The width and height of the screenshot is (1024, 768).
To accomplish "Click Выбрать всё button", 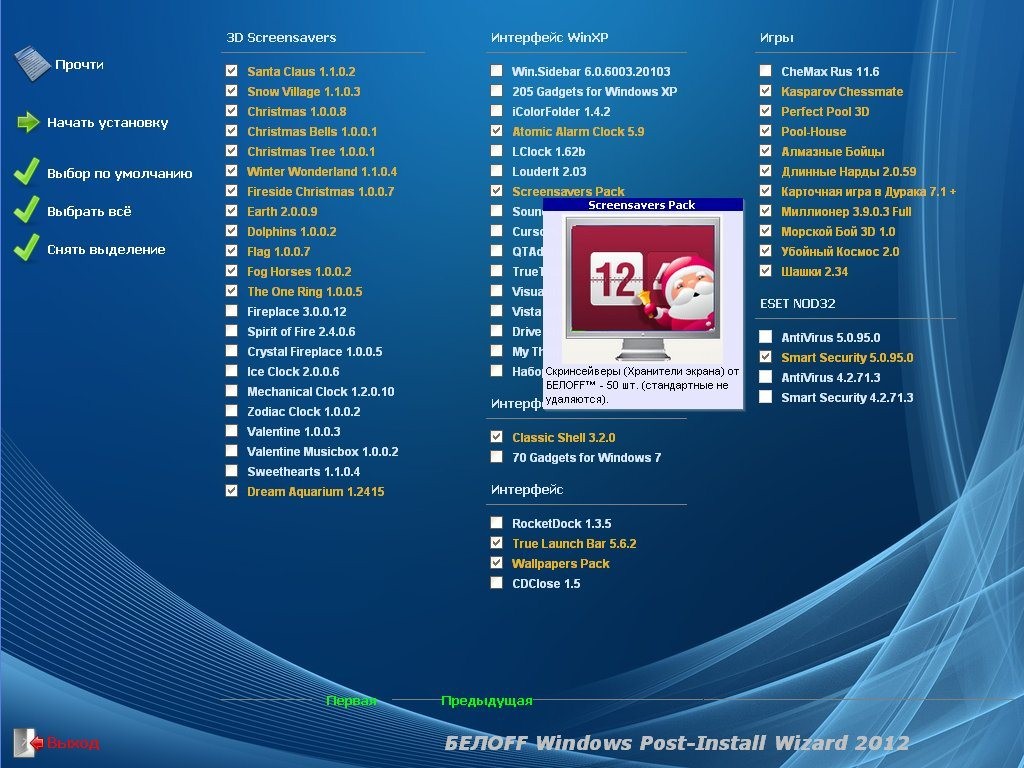I will pyautogui.click(x=89, y=212).
